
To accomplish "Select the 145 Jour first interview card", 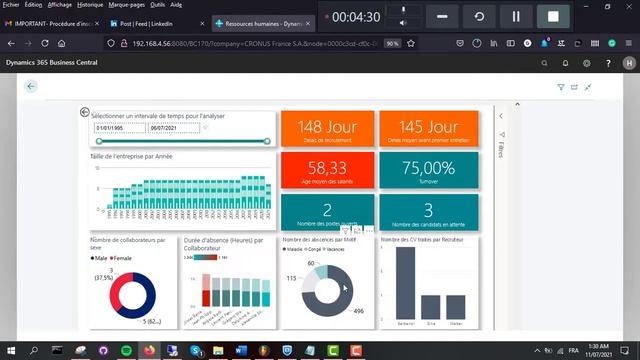I will tap(429, 129).
